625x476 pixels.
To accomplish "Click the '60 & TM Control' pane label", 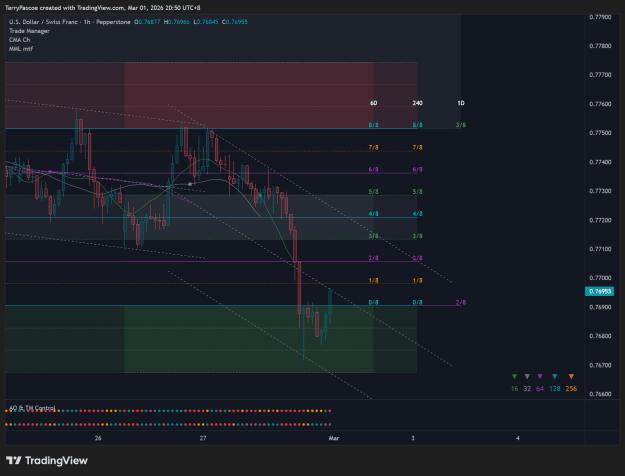I will pyautogui.click(x=32, y=408).
